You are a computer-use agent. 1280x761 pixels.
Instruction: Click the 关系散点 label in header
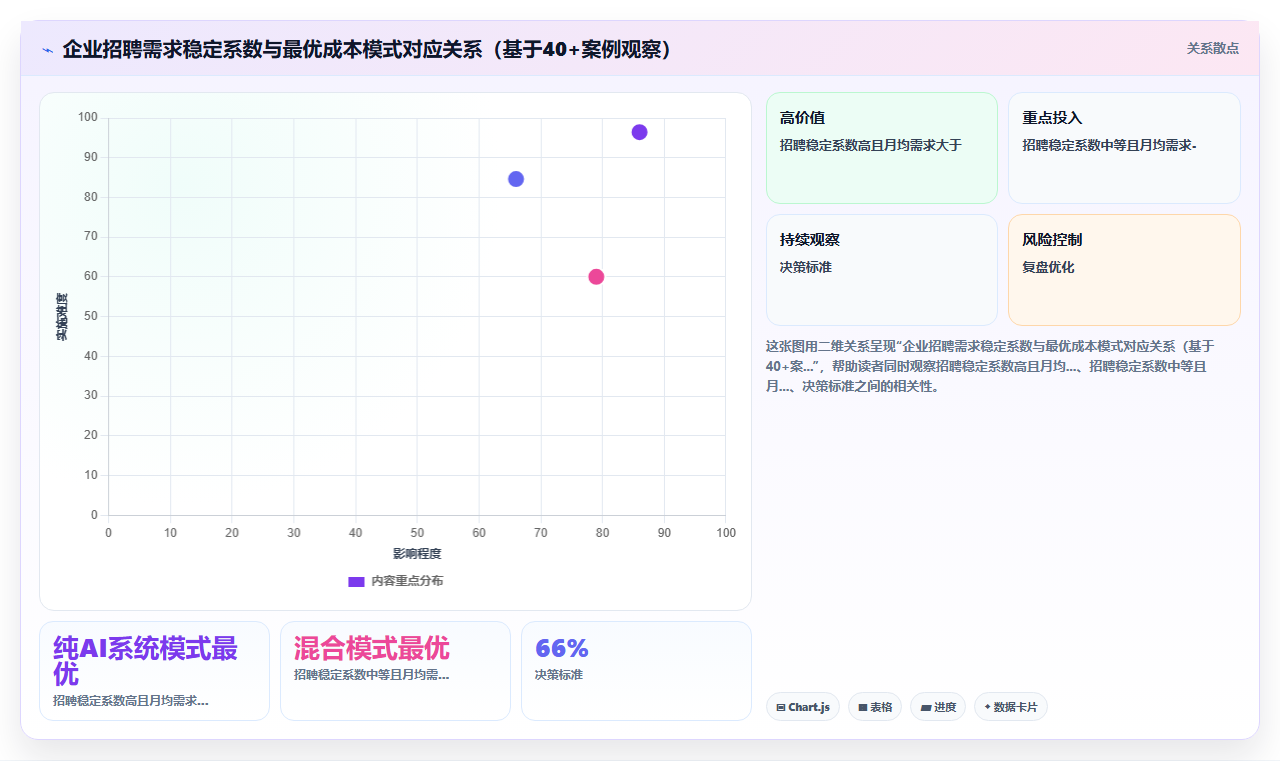[1212, 48]
